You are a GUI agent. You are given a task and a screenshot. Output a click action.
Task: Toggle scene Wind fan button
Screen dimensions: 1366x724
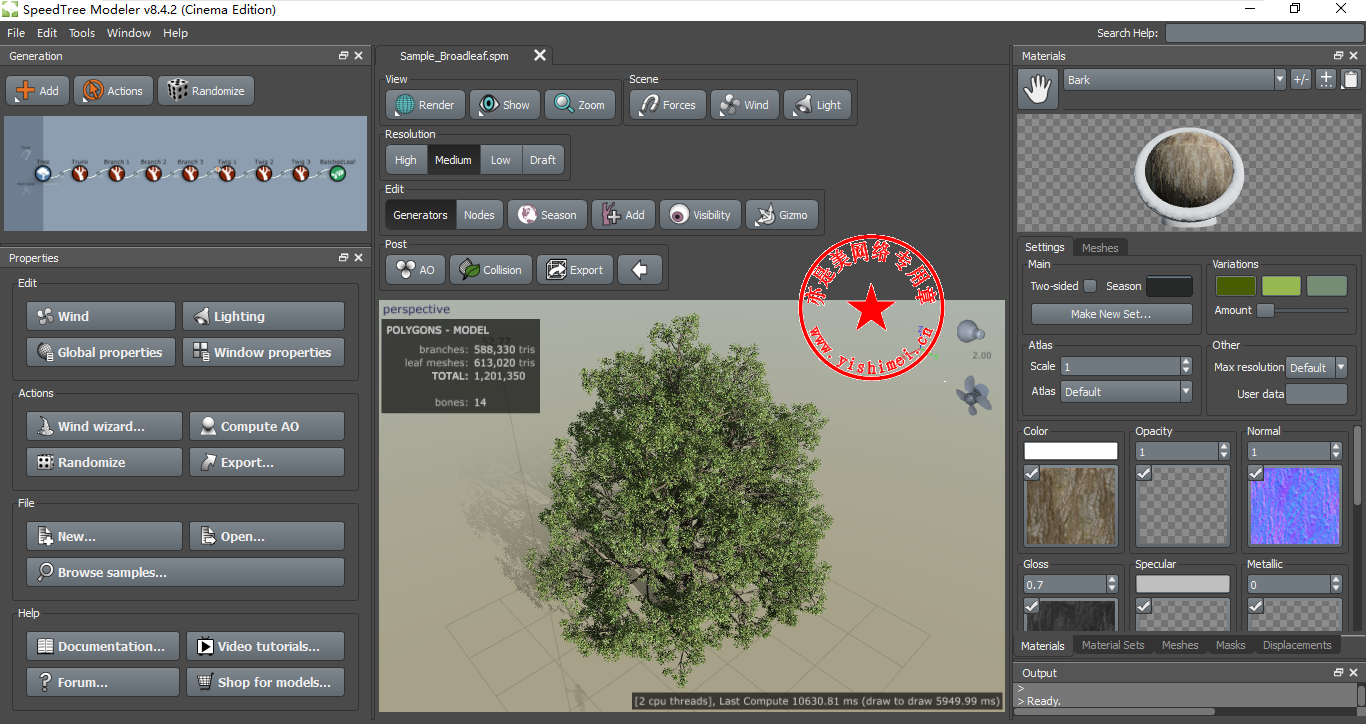coord(745,105)
